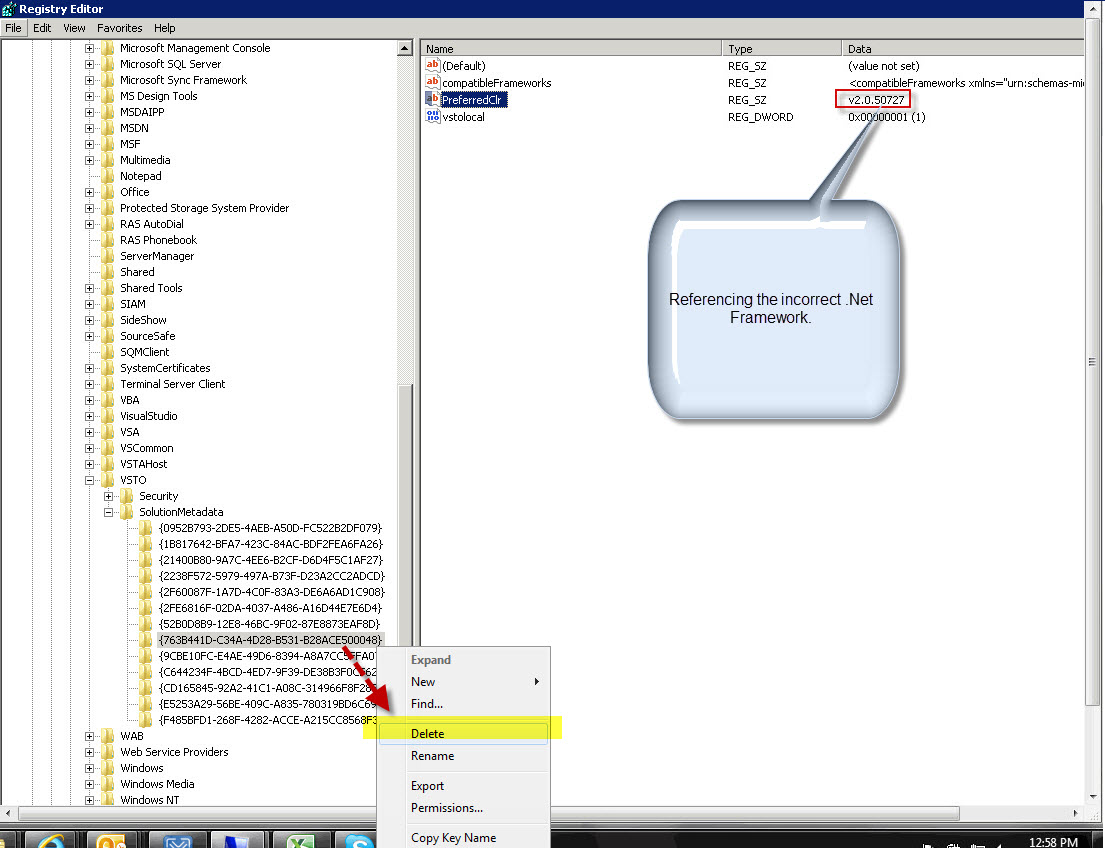Screen dimensions: 1105x848
Task: Expand the Web Service Providers key
Action: coord(89,752)
